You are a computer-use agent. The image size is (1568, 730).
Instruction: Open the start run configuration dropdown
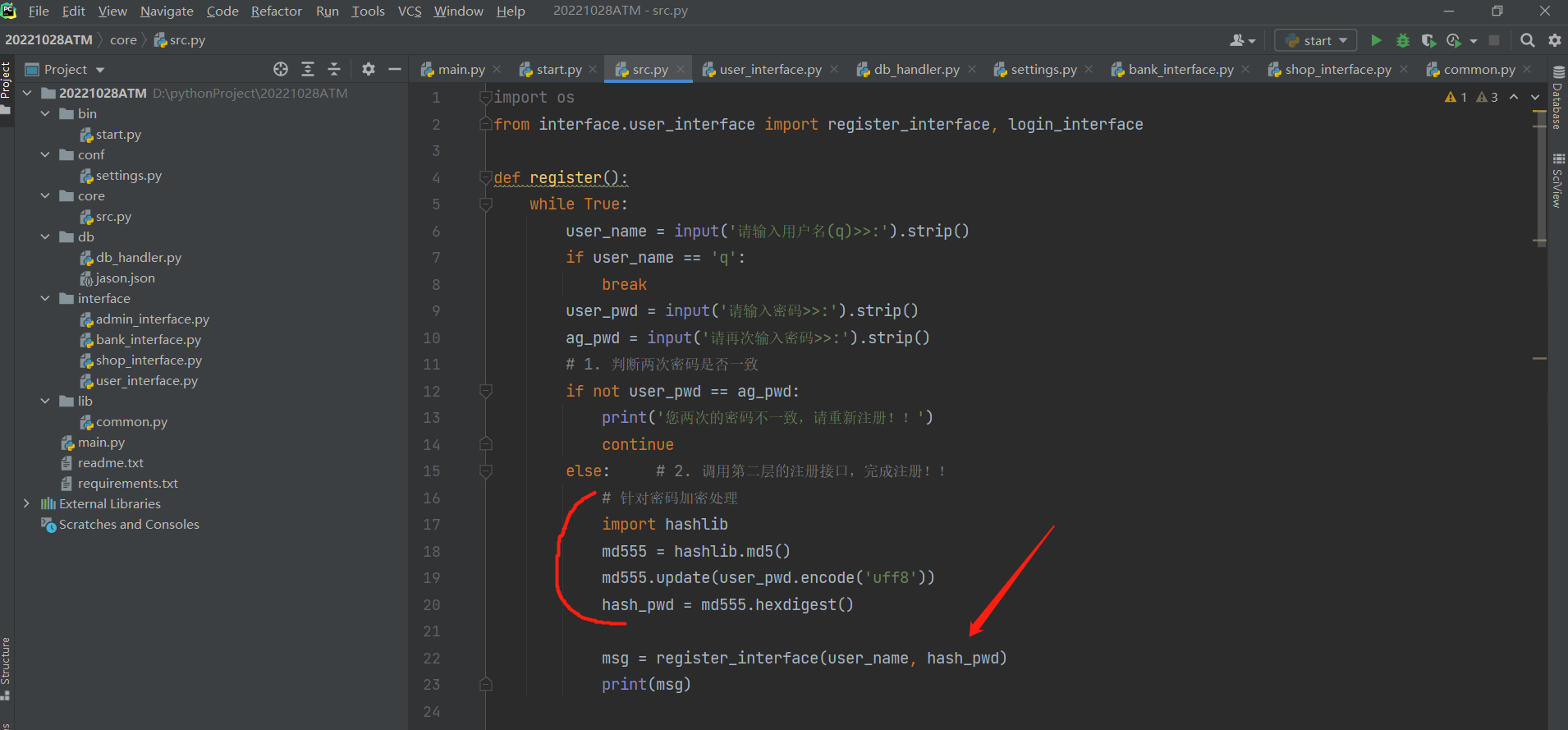(1316, 40)
